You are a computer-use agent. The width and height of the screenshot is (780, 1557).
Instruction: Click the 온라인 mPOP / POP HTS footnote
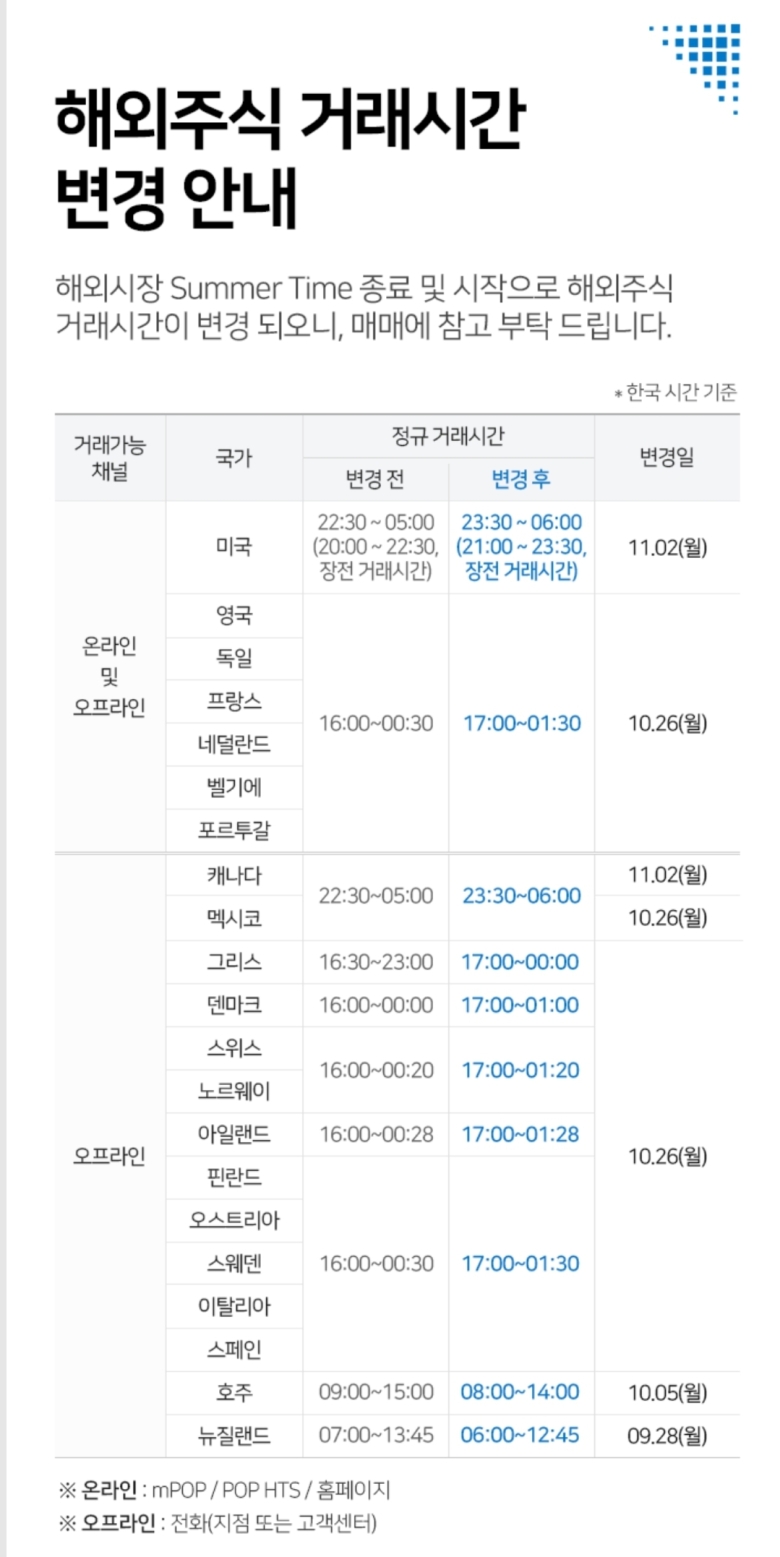coord(225,1491)
